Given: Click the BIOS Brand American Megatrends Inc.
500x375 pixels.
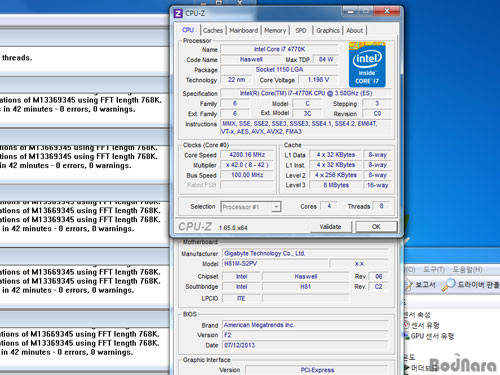Looking at the screenshot, I should pyautogui.click(x=305, y=325).
